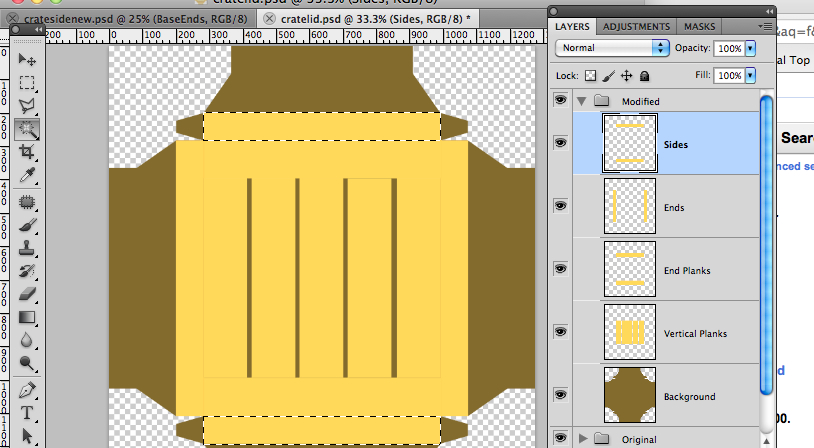814x448 pixels.
Task: Select the Blur tool
Action: (x=27, y=341)
